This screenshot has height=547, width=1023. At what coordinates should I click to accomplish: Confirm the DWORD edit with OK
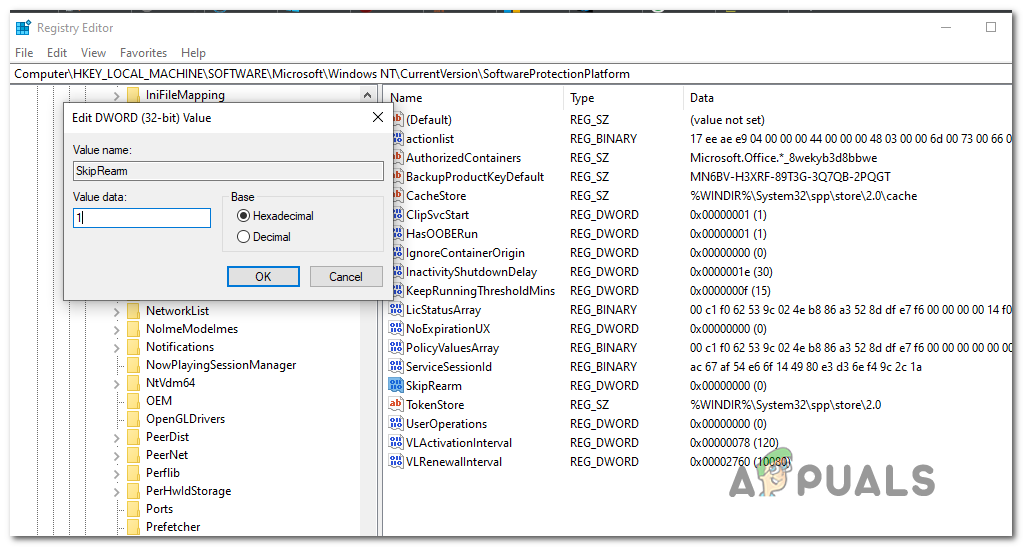[x=263, y=277]
